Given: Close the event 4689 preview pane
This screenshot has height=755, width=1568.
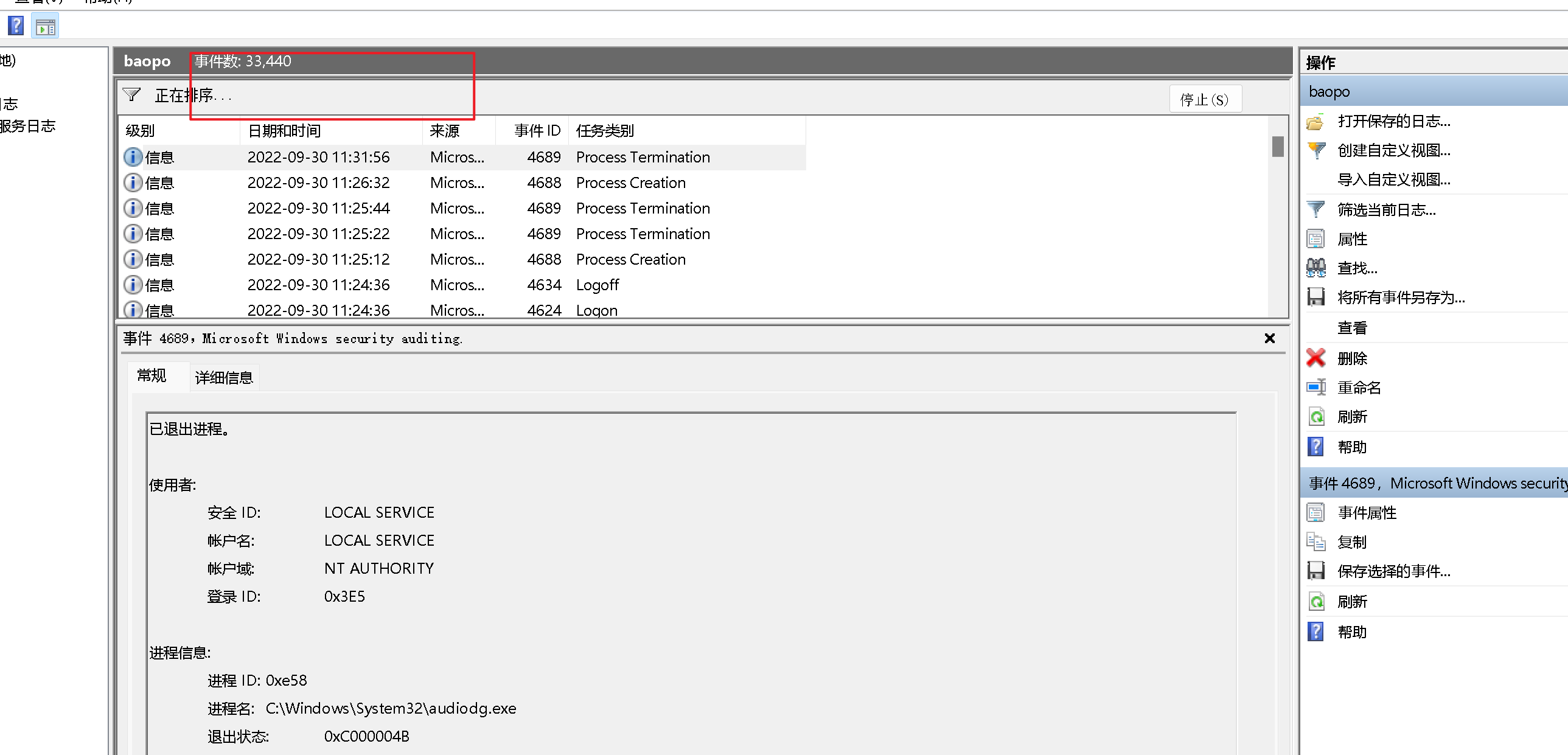Looking at the screenshot, I should [x=1269, y=338].
